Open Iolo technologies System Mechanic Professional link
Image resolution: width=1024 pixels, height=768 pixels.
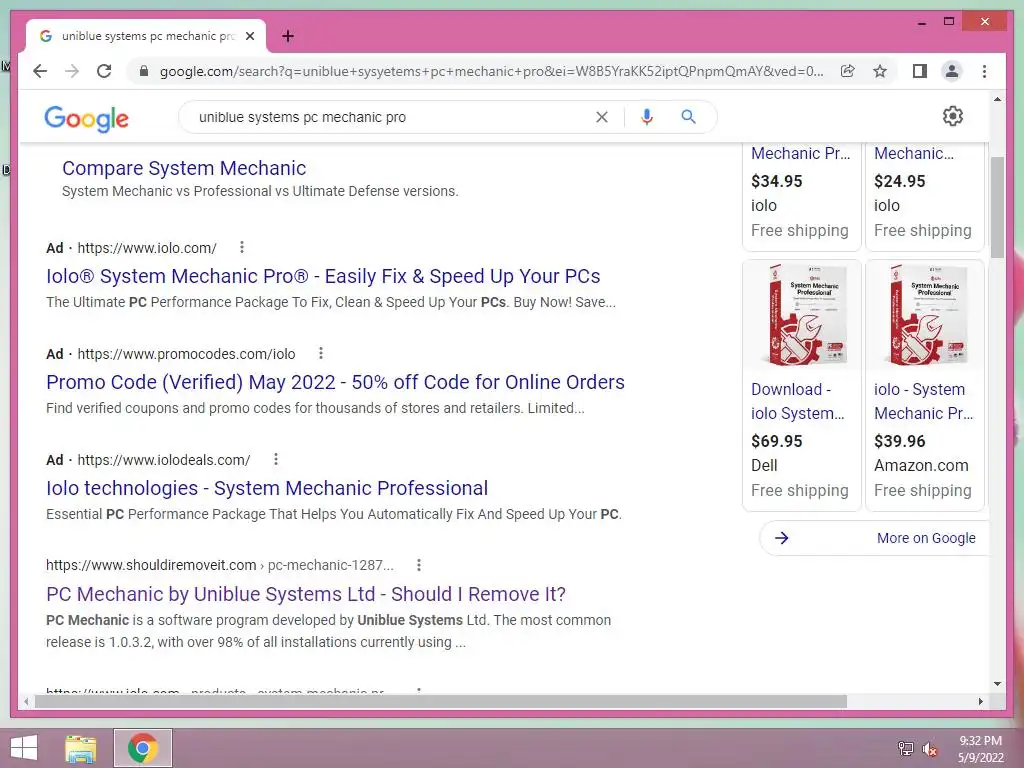(266, 488)
